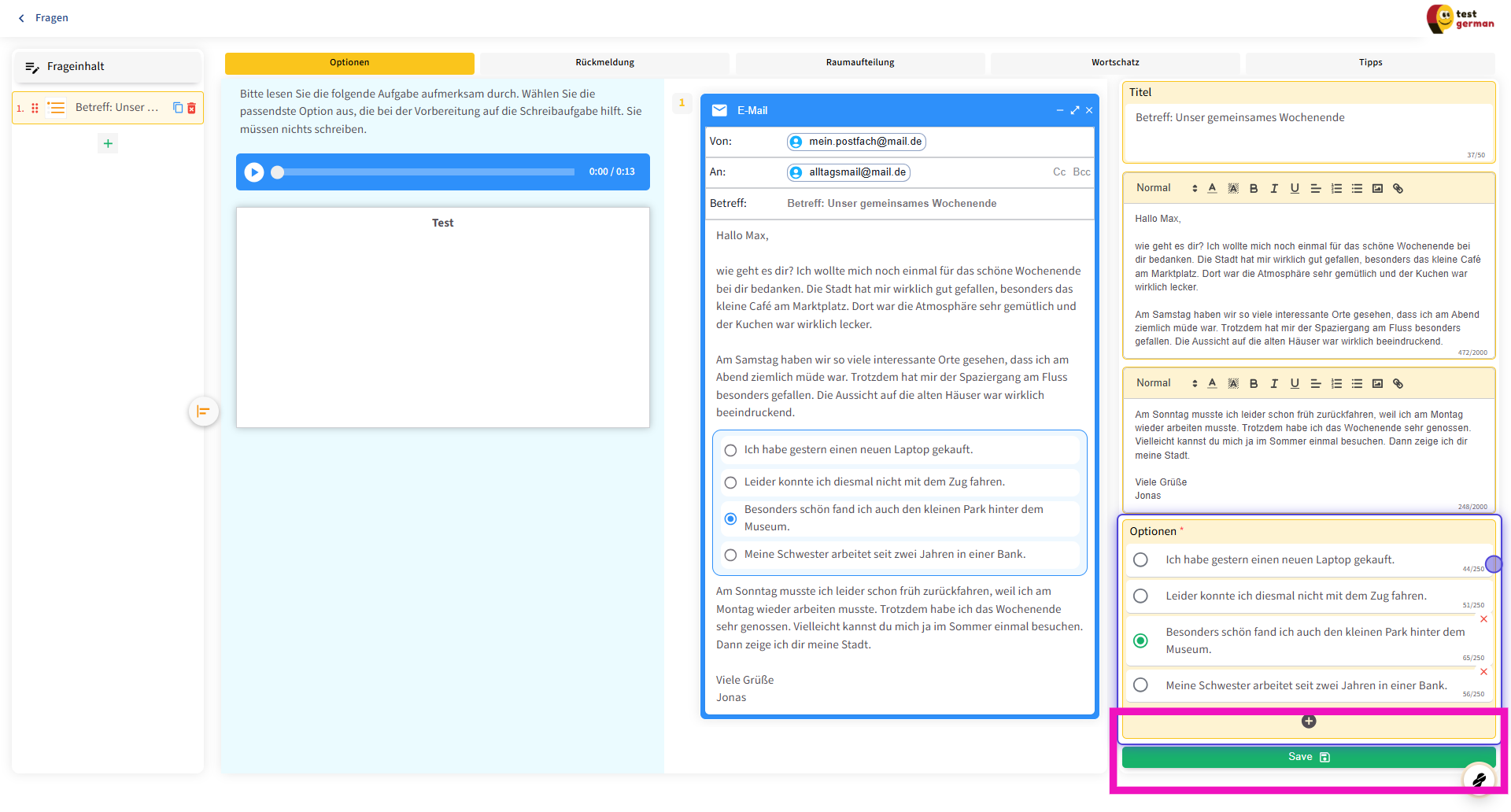Play the audio clip

click(253, 172)
